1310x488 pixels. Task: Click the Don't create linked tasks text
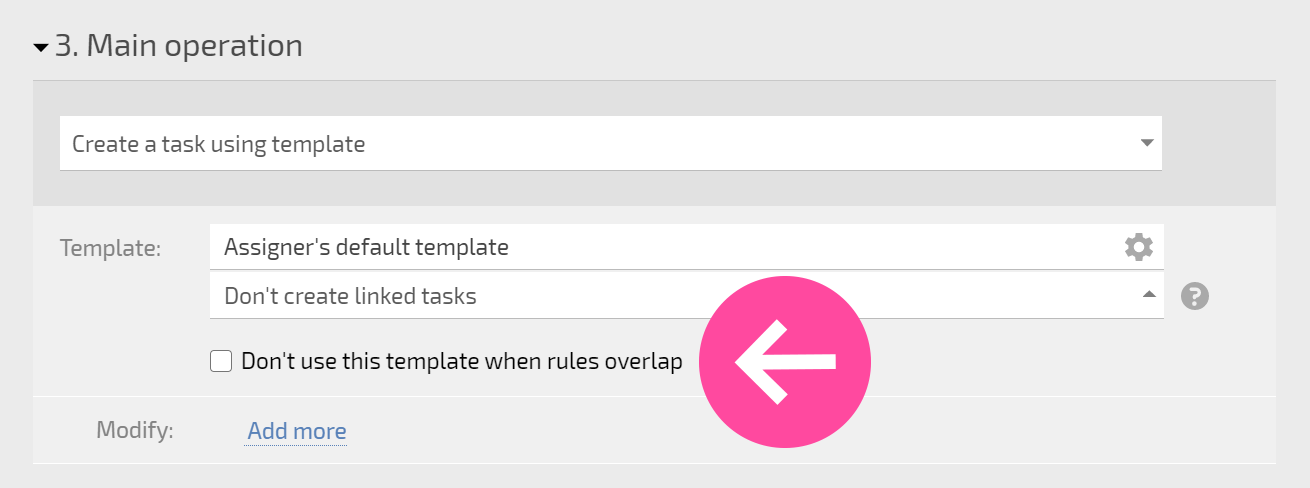(350, 296)
